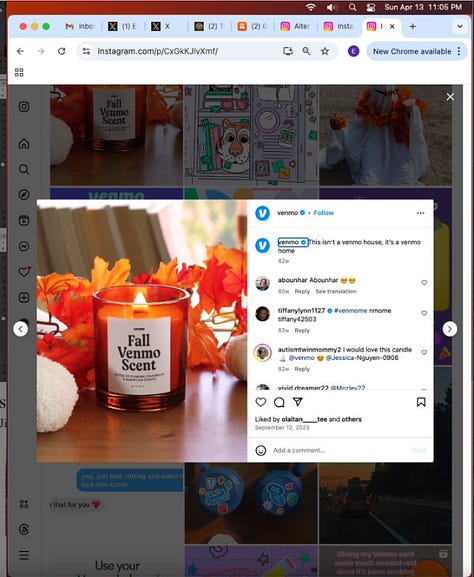The image size is (474, 577).
Task: Click the comment bubble icon under post
Action: (x=279, y=402)
